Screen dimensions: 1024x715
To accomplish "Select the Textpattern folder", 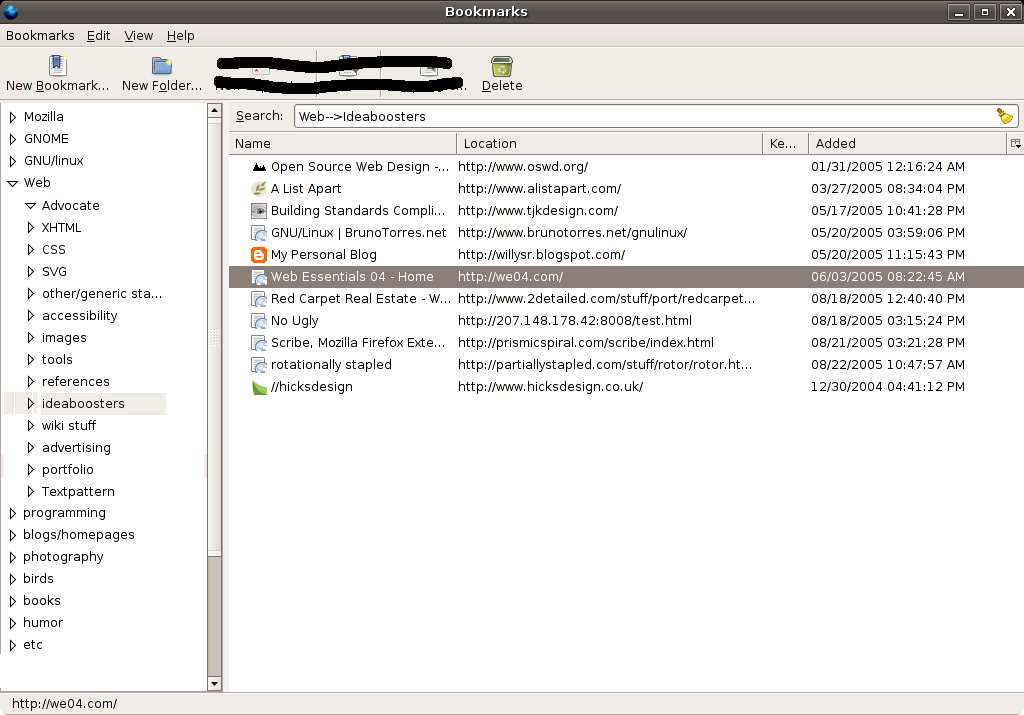I will coord(78,492).
